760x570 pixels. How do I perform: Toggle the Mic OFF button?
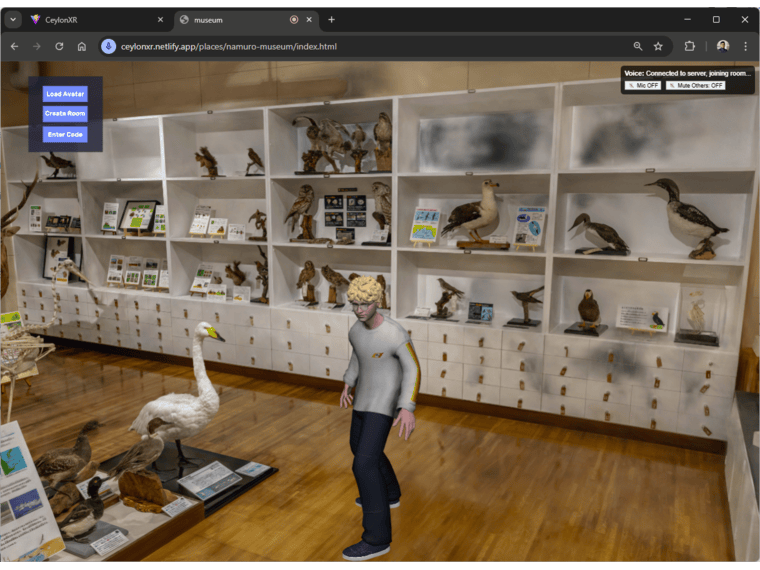643,86
